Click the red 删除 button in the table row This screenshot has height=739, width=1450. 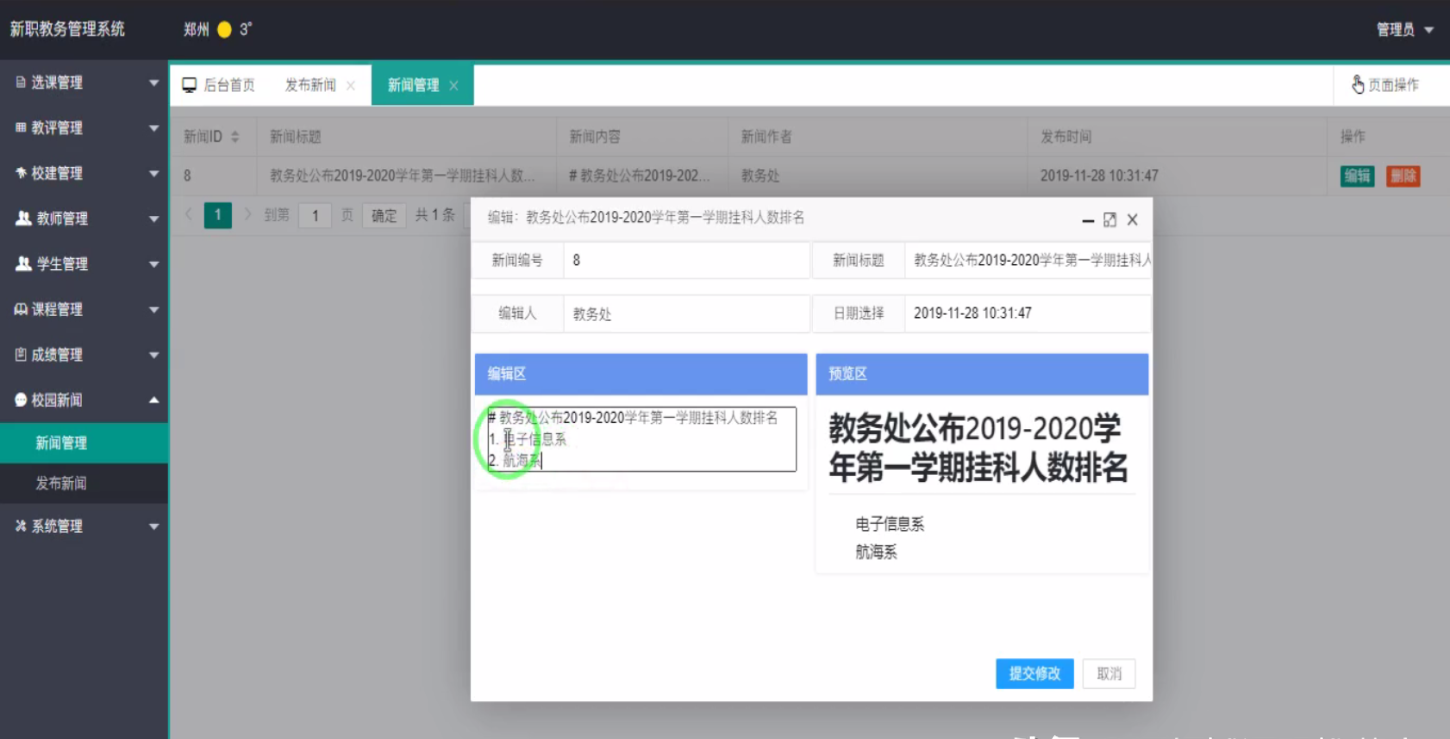pyautogui.click(x=1403, y=176)
